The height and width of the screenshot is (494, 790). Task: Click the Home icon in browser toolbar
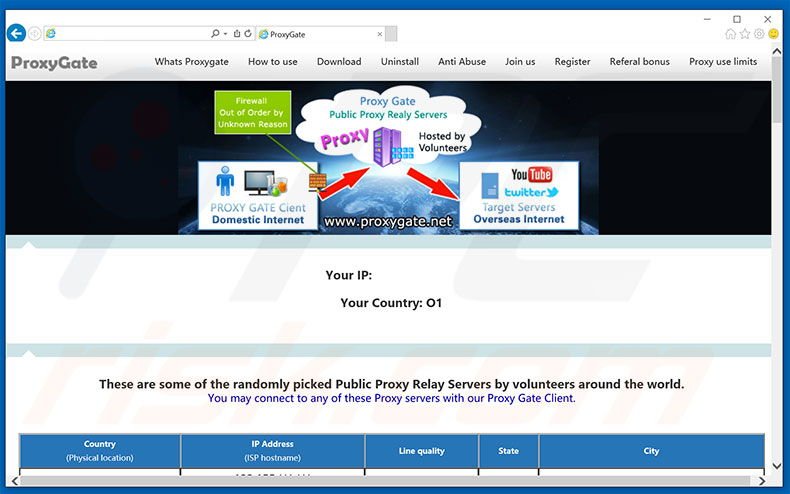[x=730, y=34]
